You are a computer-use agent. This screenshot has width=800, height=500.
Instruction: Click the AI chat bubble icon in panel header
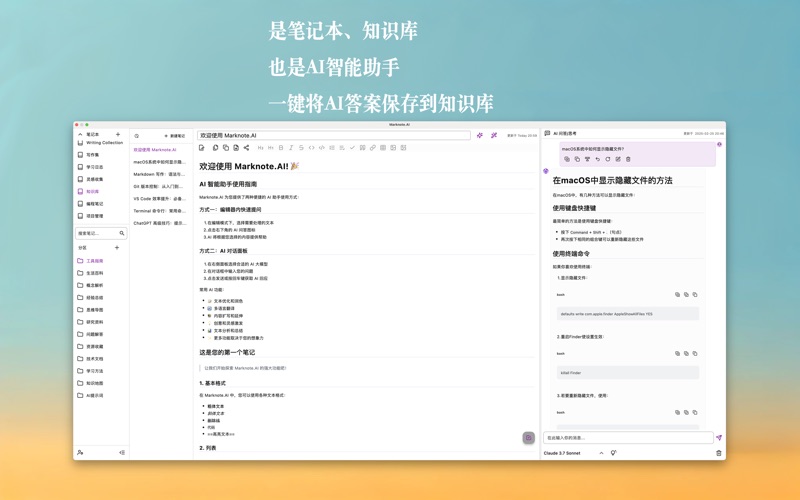547,133
